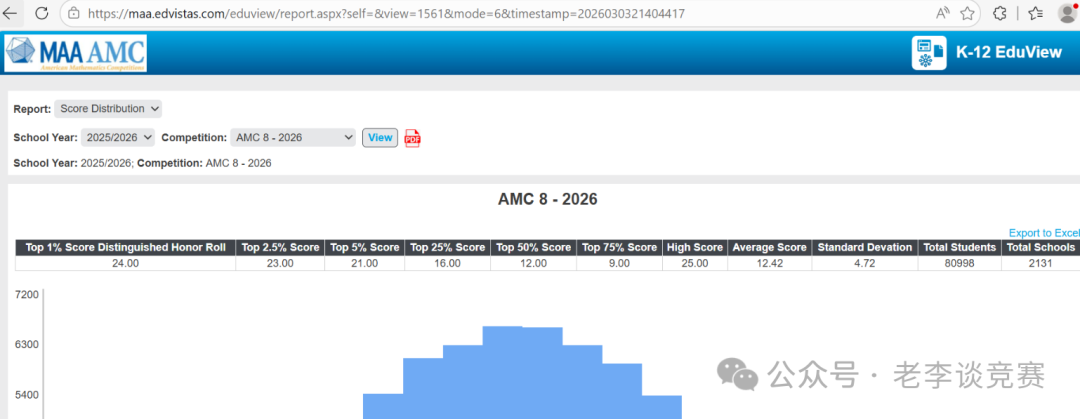1080x419 pixels.
Task: Select the 80998 total students value
Action: pos(959,263)
